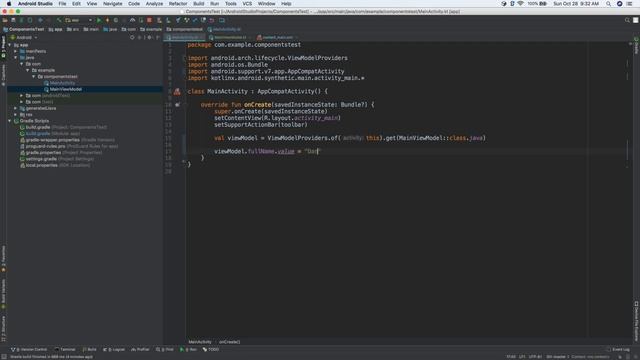This screenshot has width=640, height=360.
Task: Open the project folder toolbar icon
Action: click(x=5, y=20)
